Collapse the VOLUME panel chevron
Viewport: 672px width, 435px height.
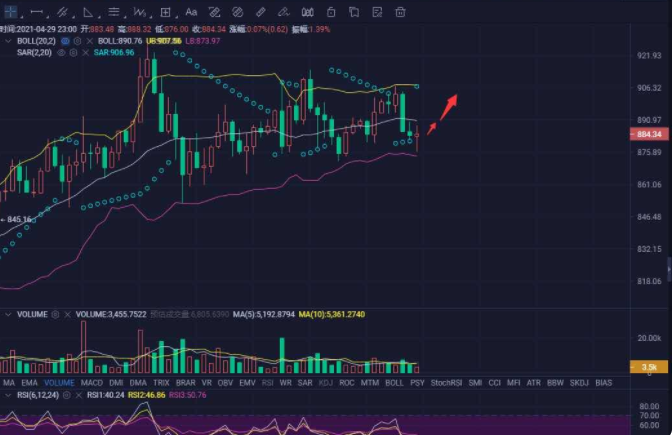click(x=8, y=315)
